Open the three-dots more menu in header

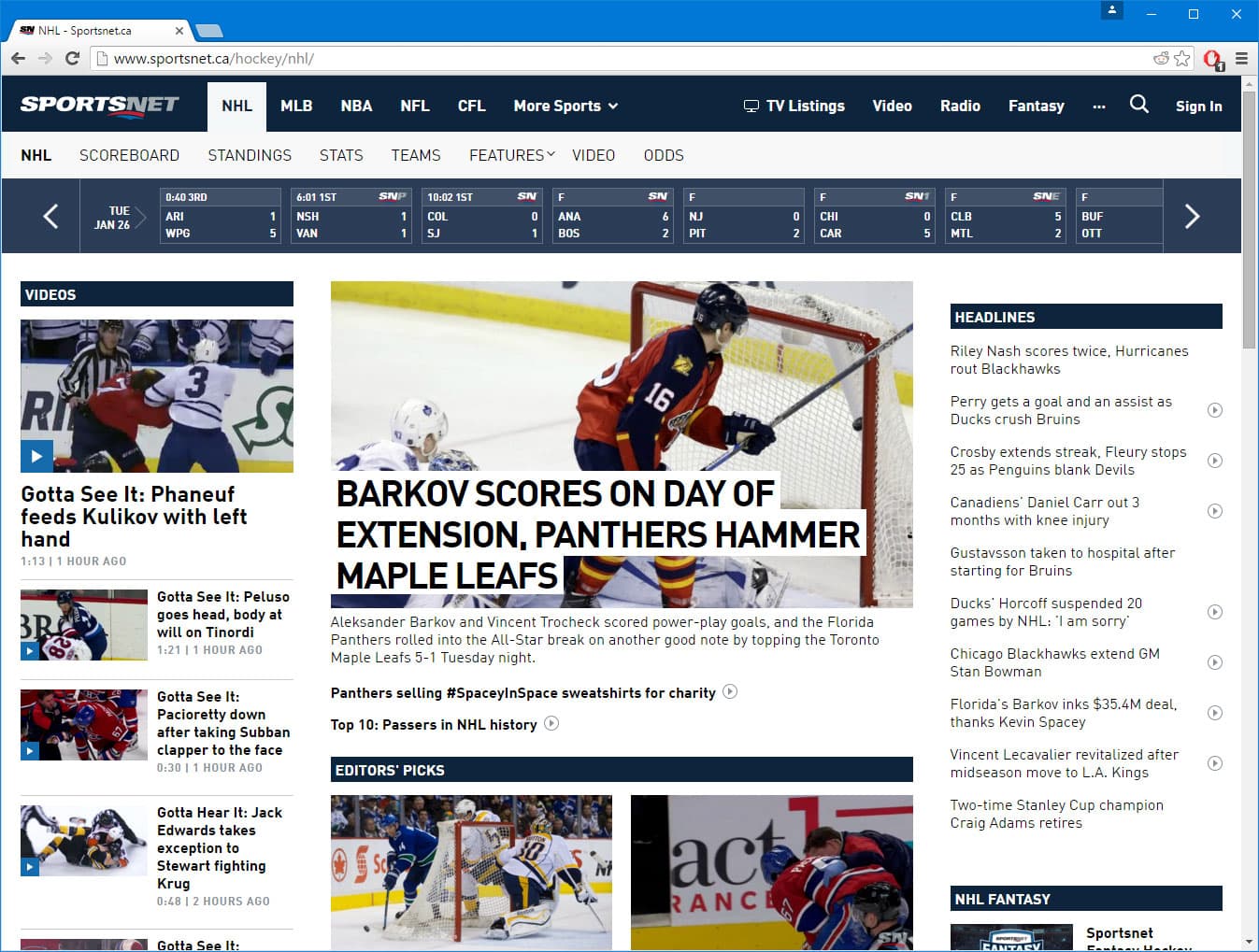coord(1098,107)
